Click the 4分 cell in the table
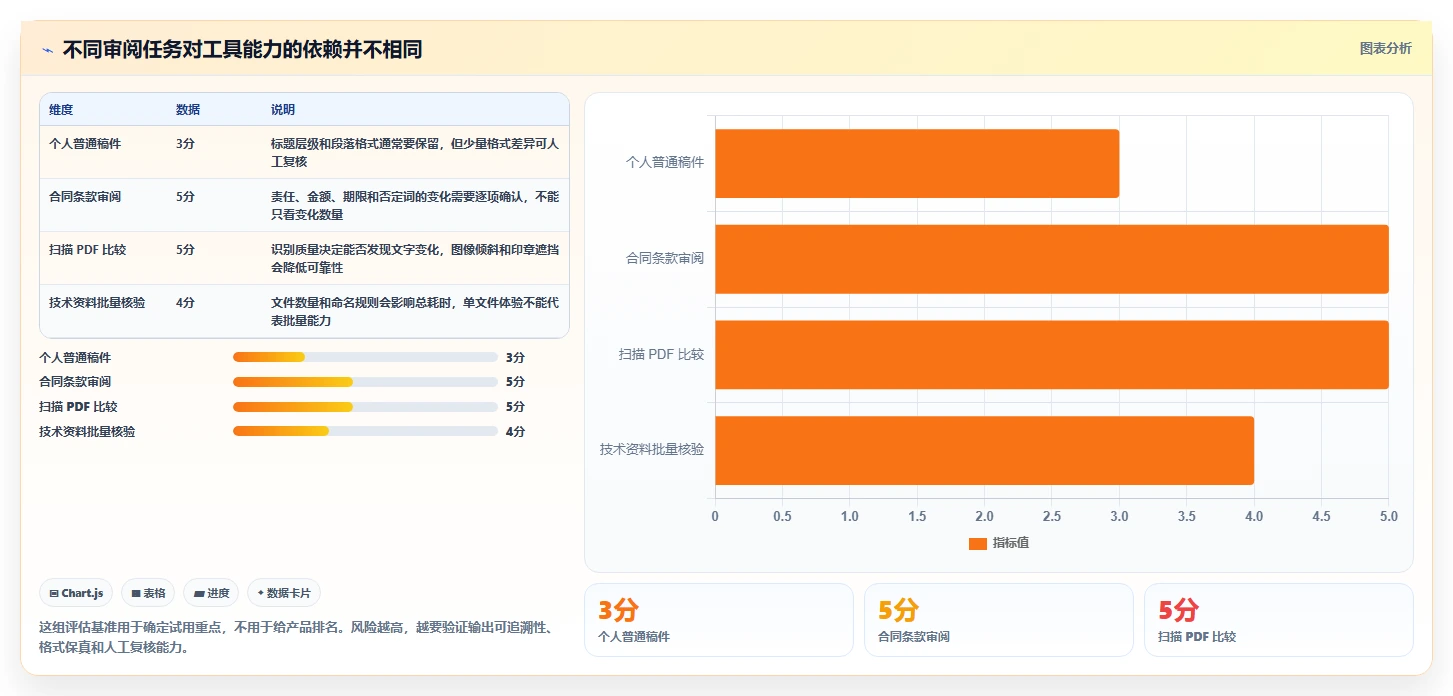1453x696 pixels. click(x=185, y=303)
